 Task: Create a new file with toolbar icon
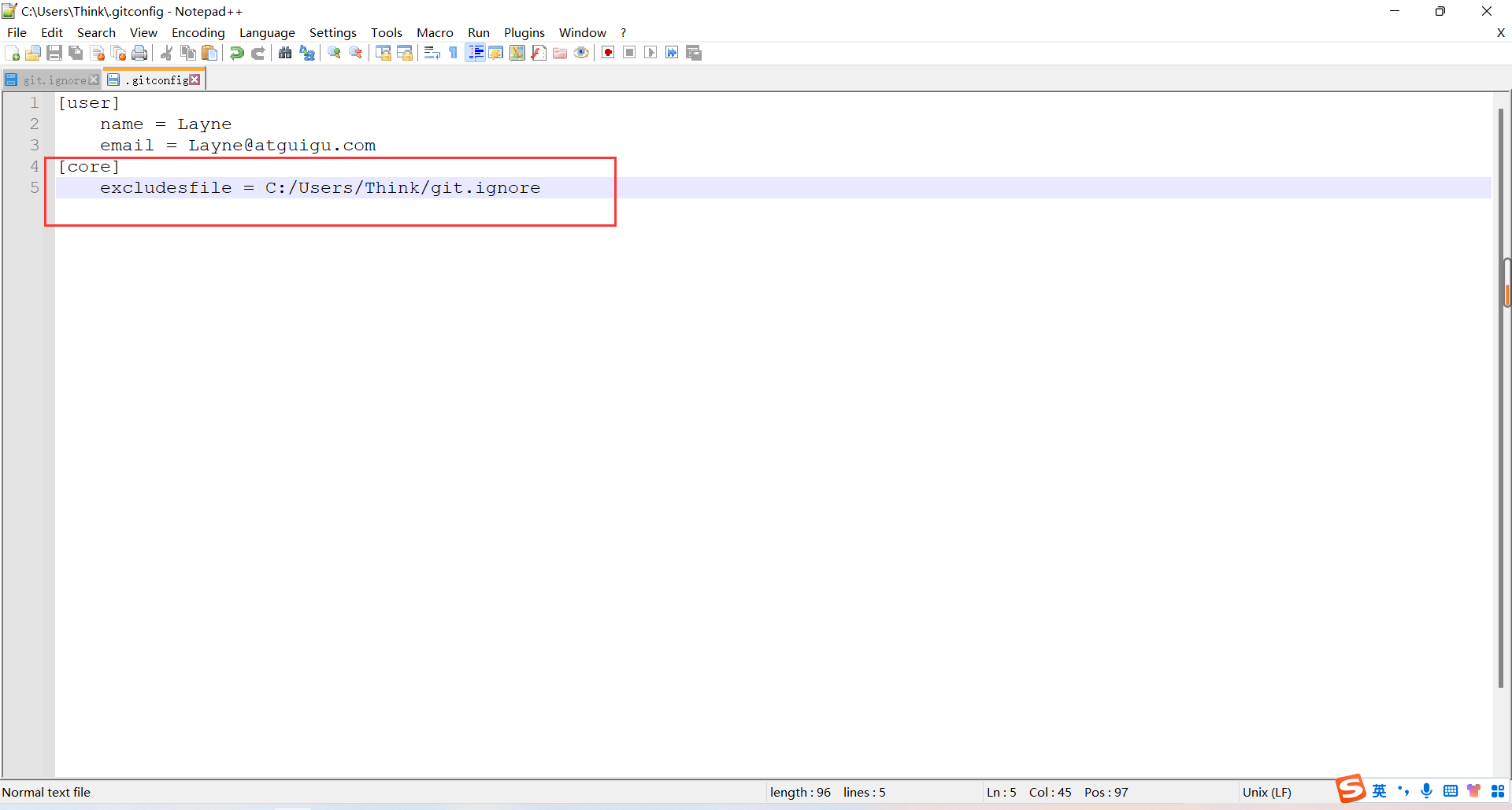12,53
